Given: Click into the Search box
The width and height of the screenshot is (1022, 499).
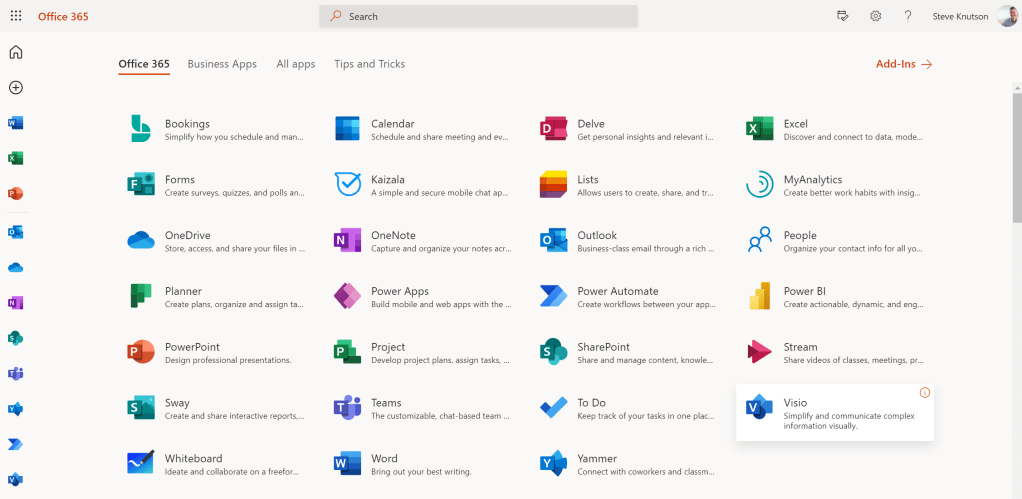Looking at the screenshot, I should pyautogui.click(x=478, y=16).
